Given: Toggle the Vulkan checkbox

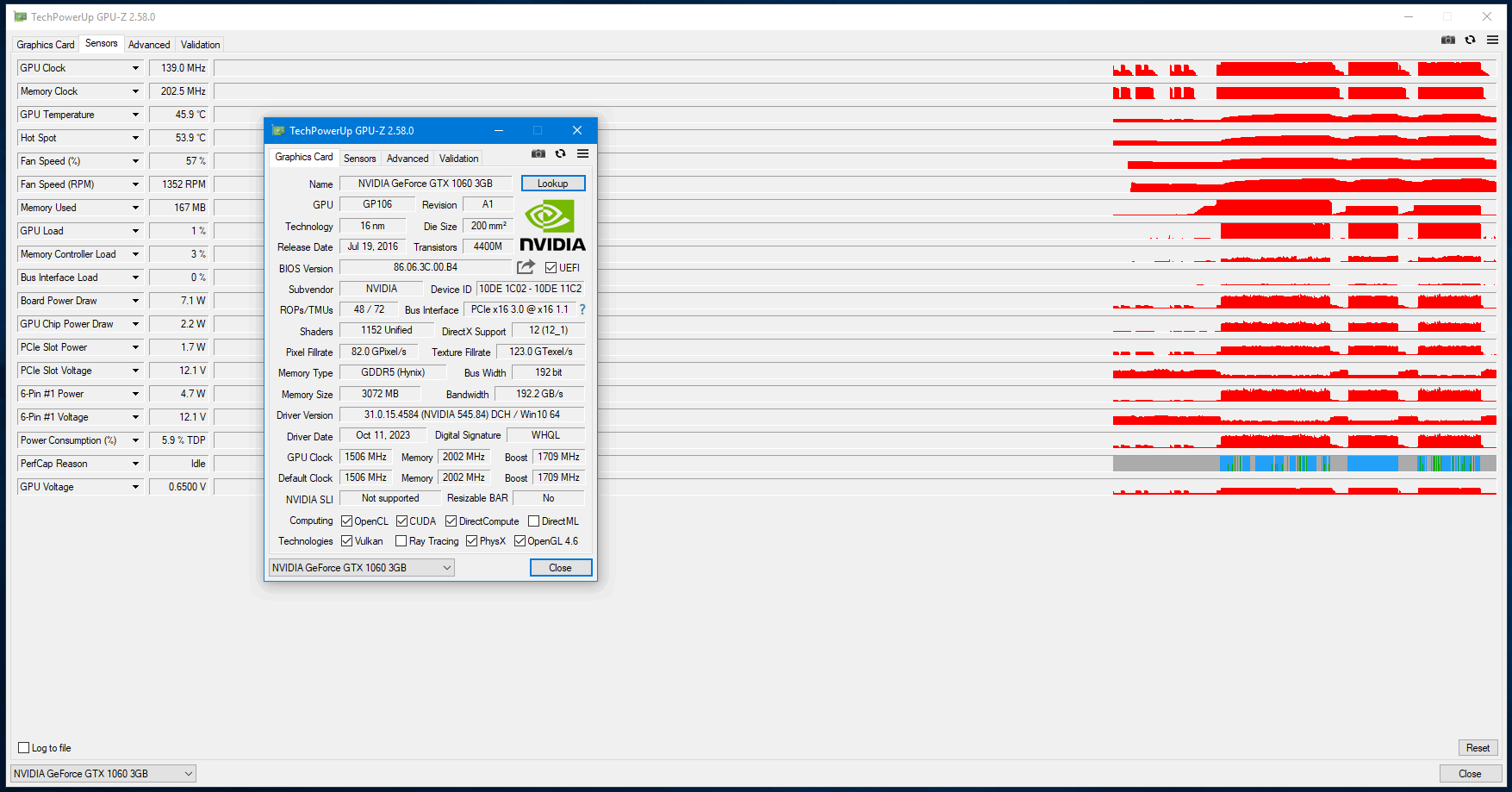Looking at the screenshot, I should point(346,541).
